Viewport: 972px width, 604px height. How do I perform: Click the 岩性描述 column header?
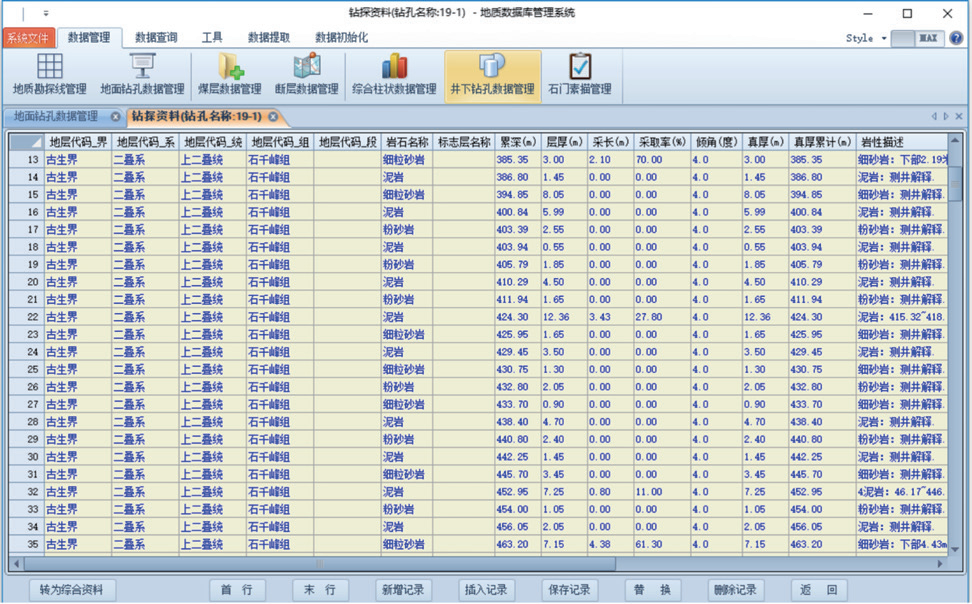pos(903,142)
